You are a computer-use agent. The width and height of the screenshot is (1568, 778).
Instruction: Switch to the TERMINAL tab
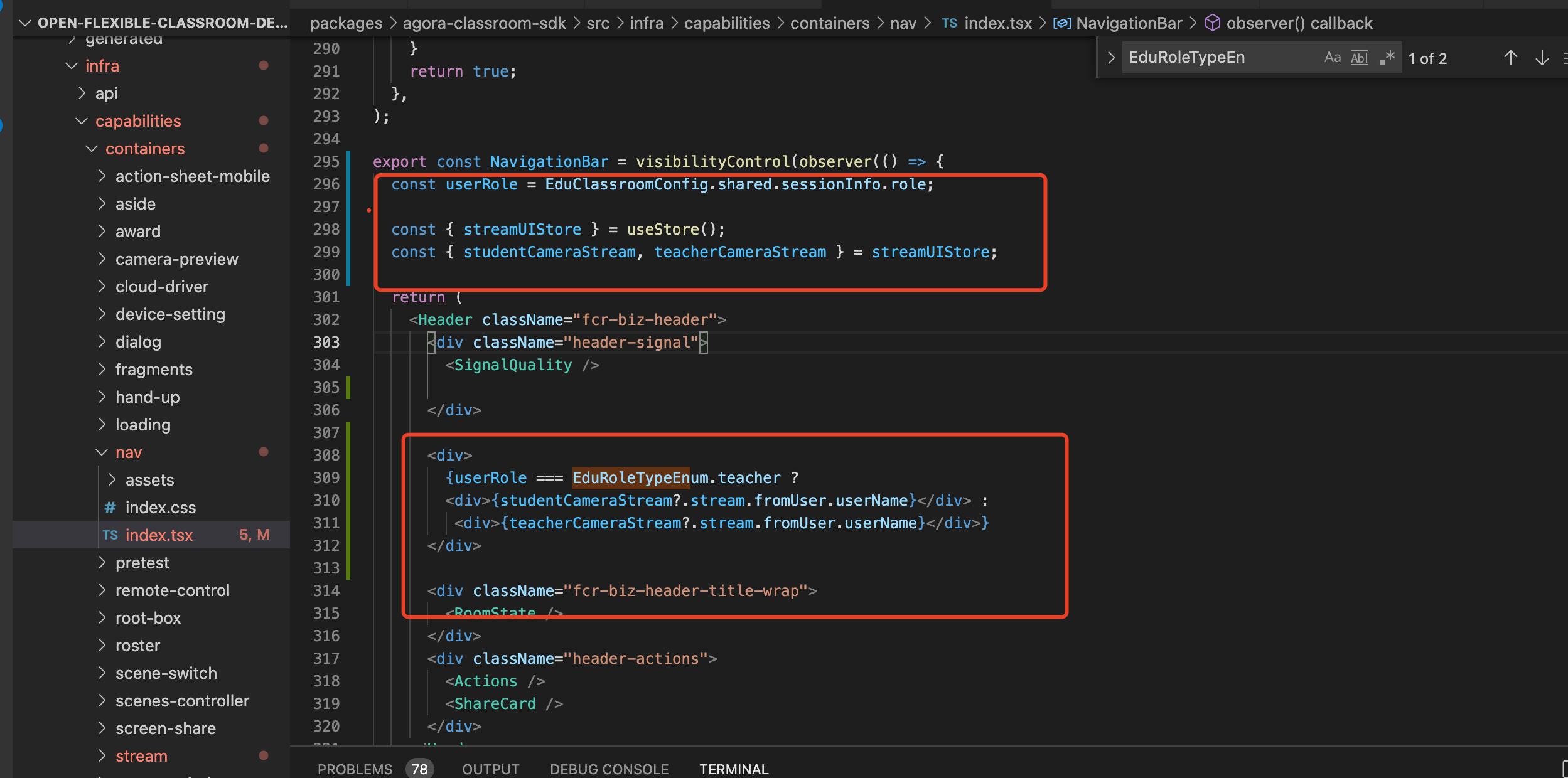pyautogui.click(x=734, y=769)
